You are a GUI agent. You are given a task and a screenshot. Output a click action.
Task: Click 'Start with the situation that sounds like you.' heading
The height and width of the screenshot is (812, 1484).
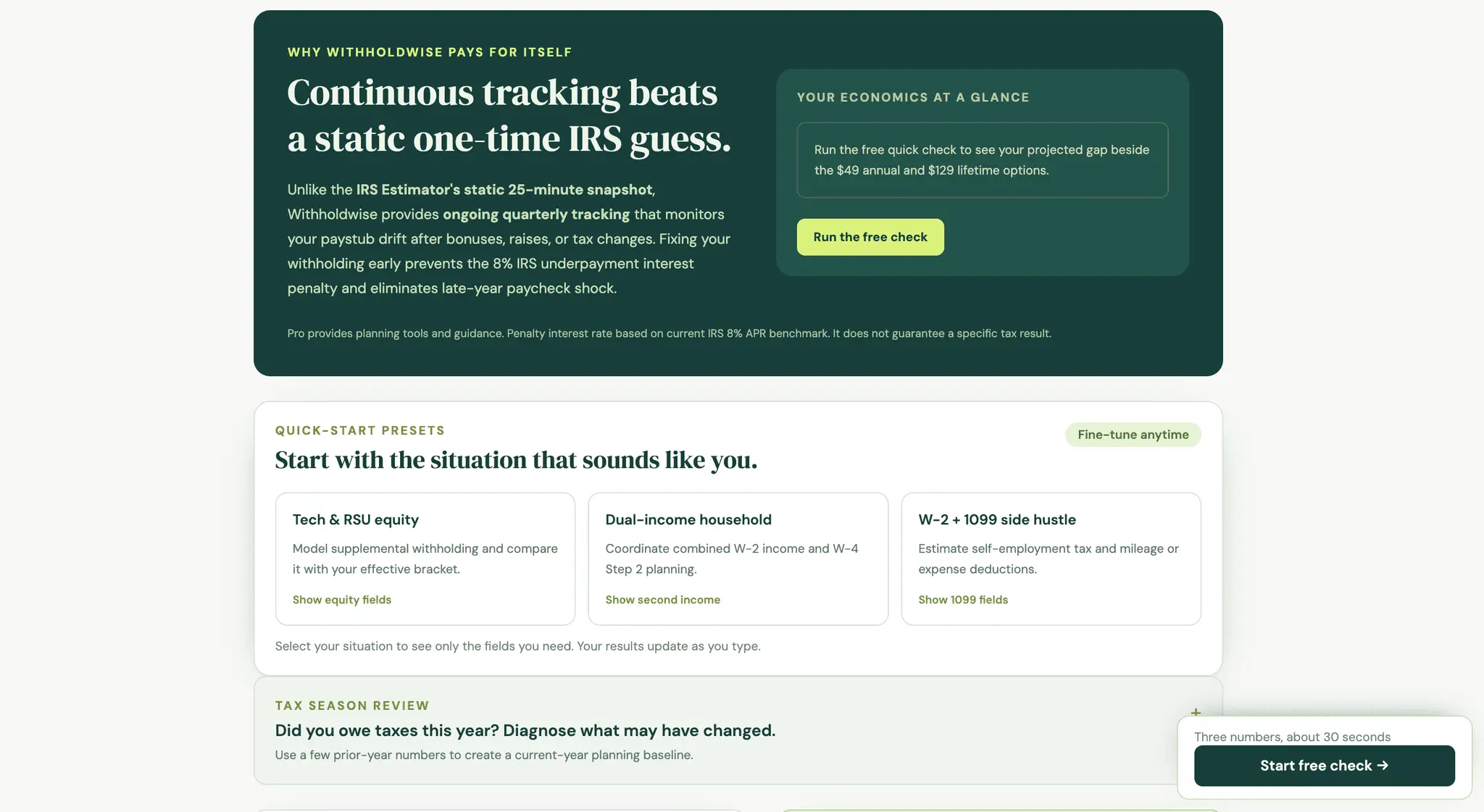[516, 460]
